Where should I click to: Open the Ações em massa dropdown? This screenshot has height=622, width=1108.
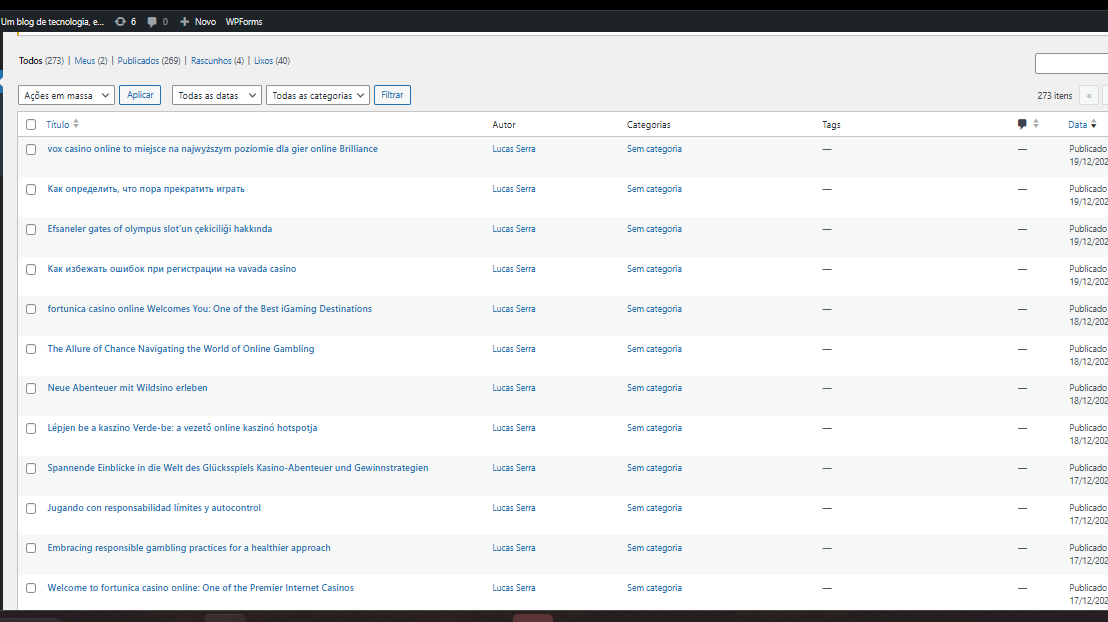[66, 96]
